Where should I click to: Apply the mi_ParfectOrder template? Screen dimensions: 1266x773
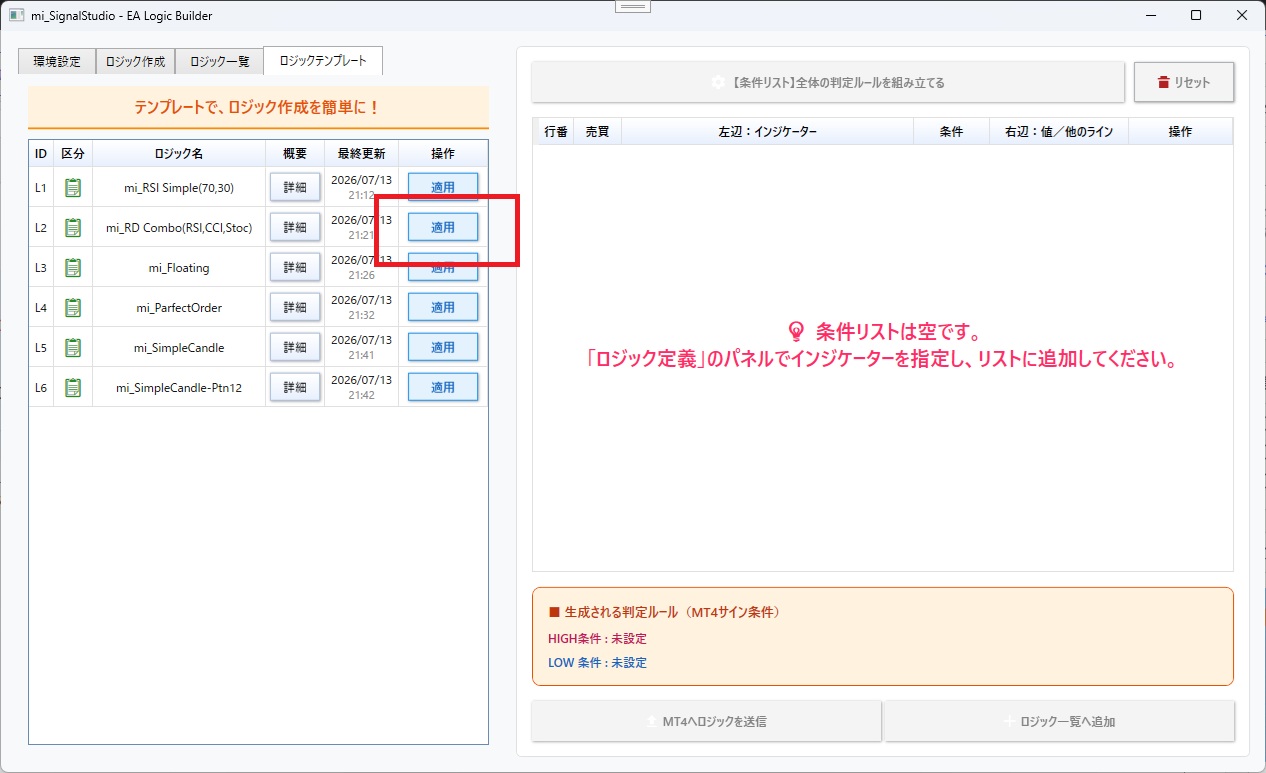point(443,307)
